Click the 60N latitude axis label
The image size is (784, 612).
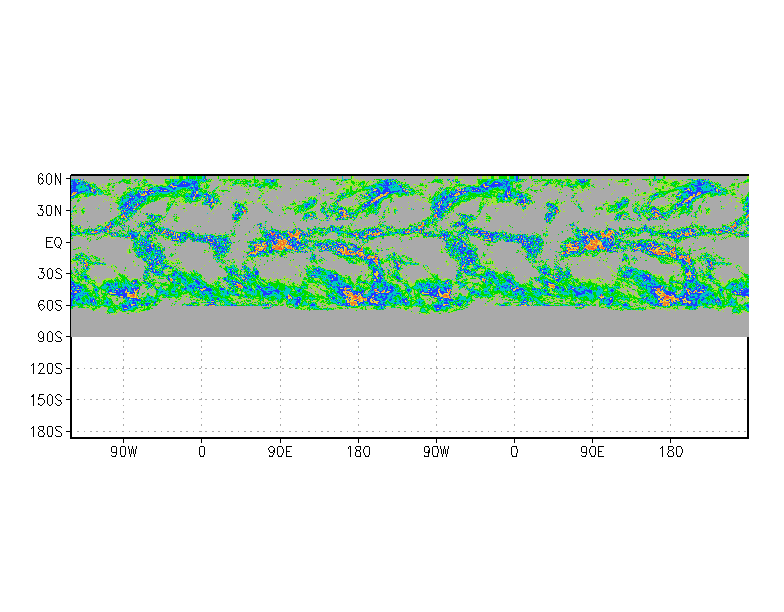click(x=50, y=179)
